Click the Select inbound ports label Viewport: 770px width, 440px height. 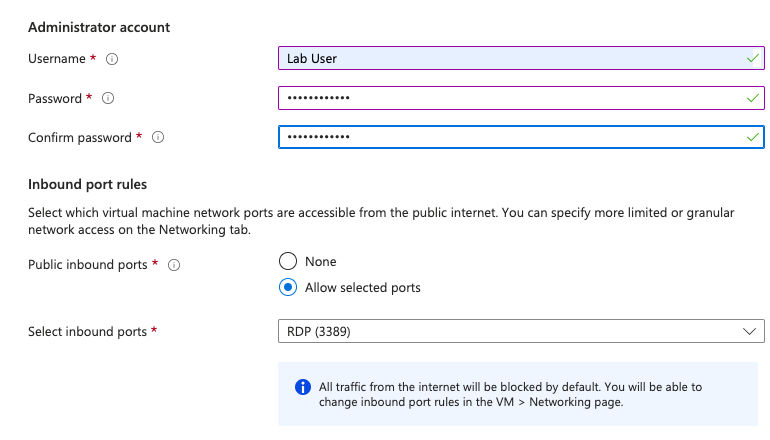click(x=87, y=331)
